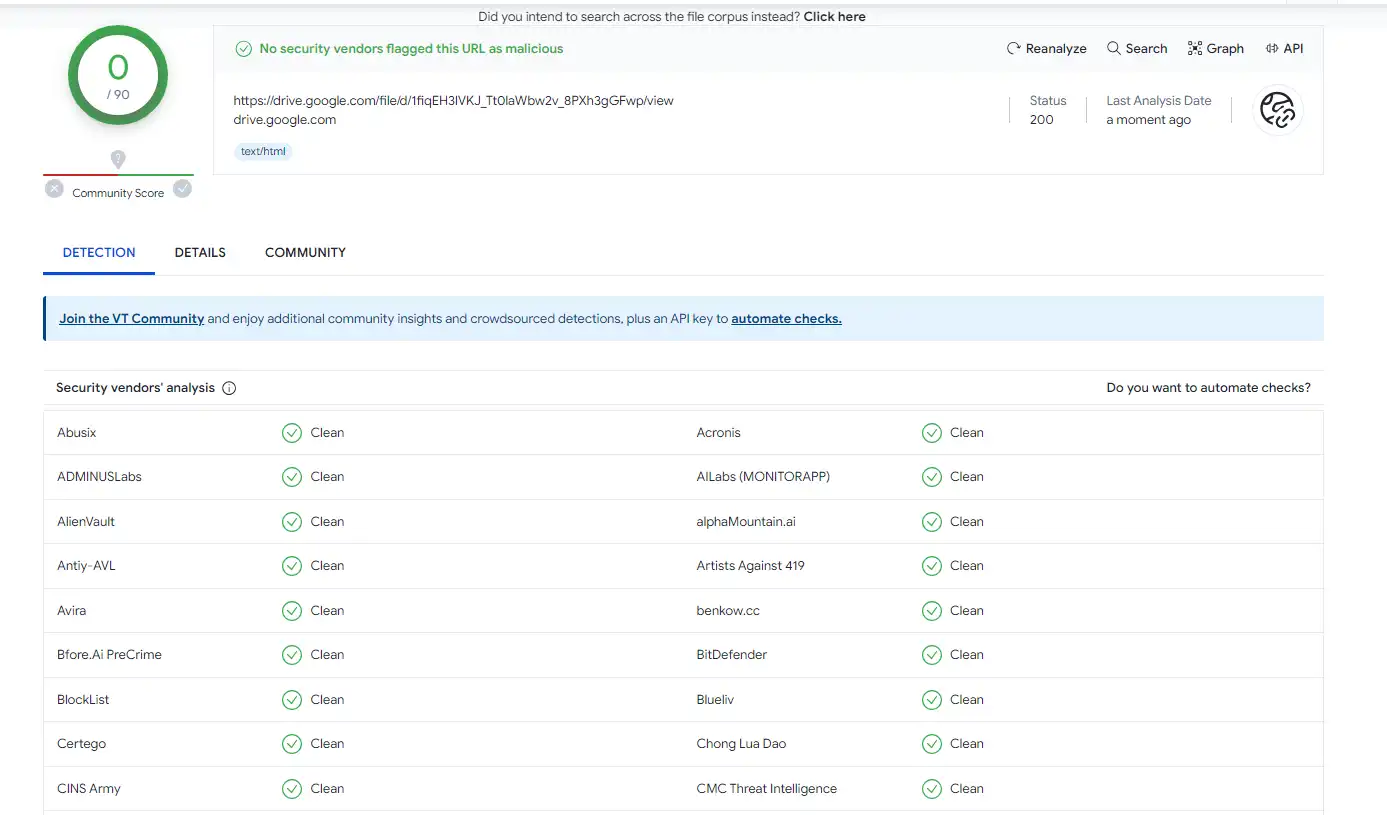Click the API brackets icon

(x=1272, y=48)
